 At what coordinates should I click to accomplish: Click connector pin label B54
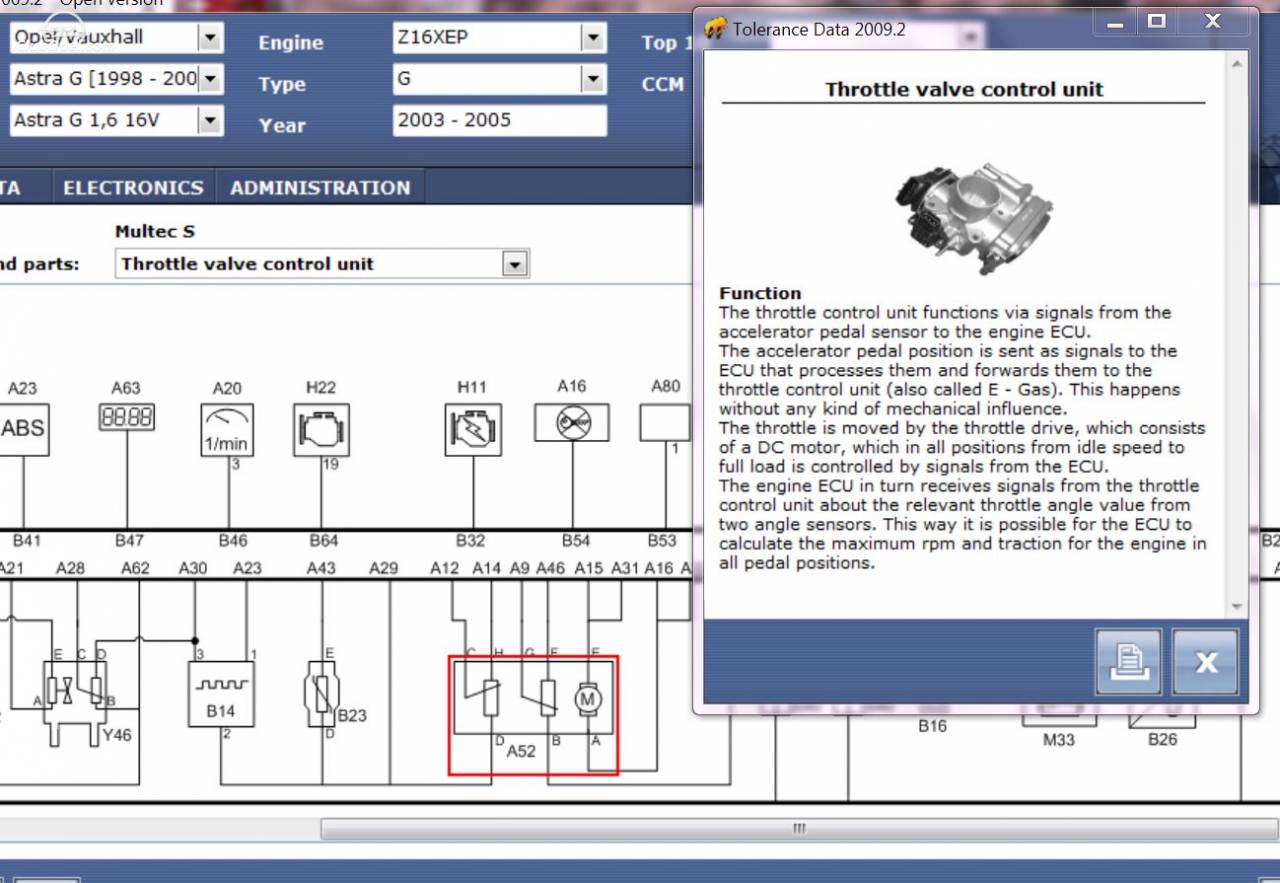point(576,541)
